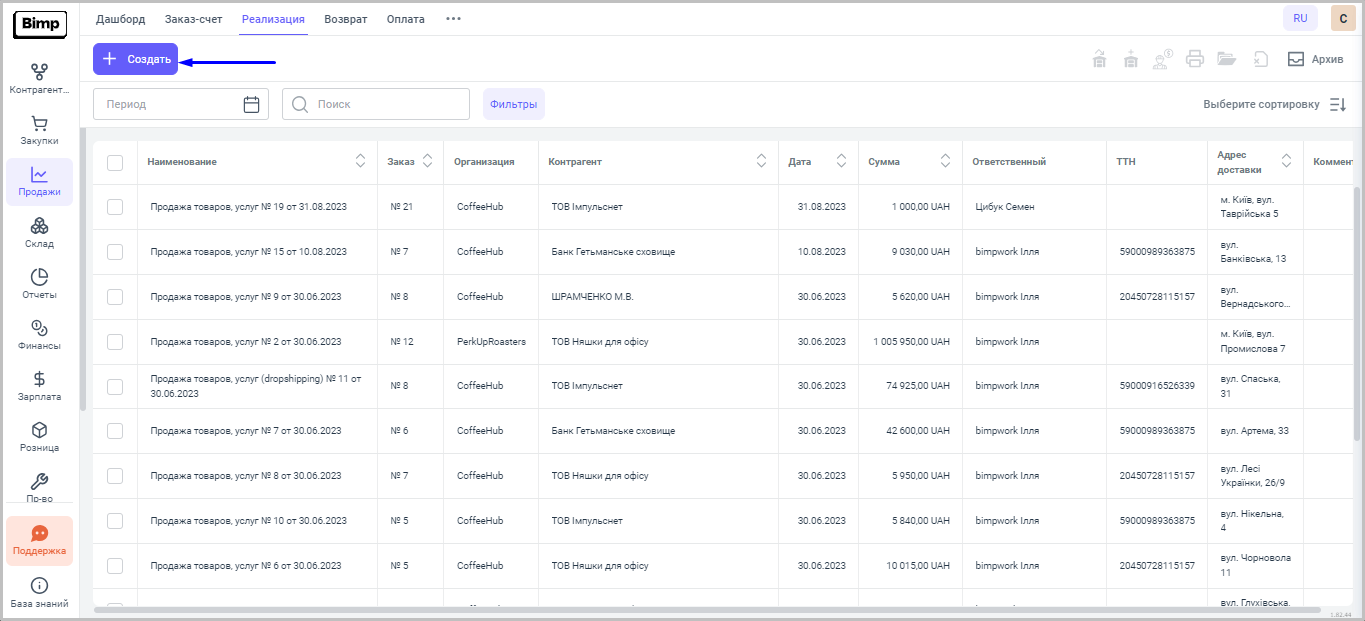Open the Розница sidebar section

tap(39, 437)
